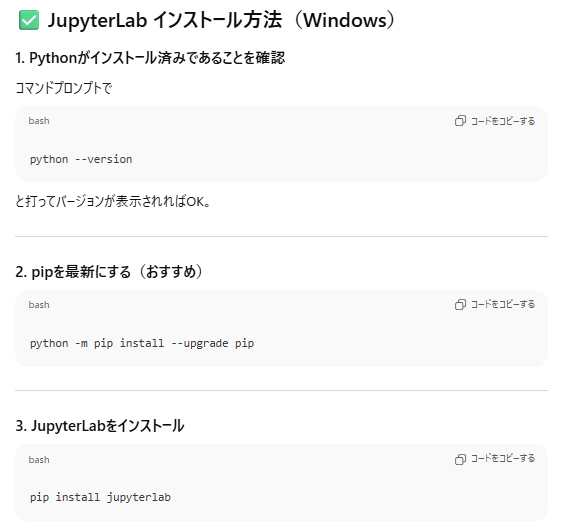The image size is (572, 532).
Task: Click the divider line above the pip section
Action: (x=281, y=236)
